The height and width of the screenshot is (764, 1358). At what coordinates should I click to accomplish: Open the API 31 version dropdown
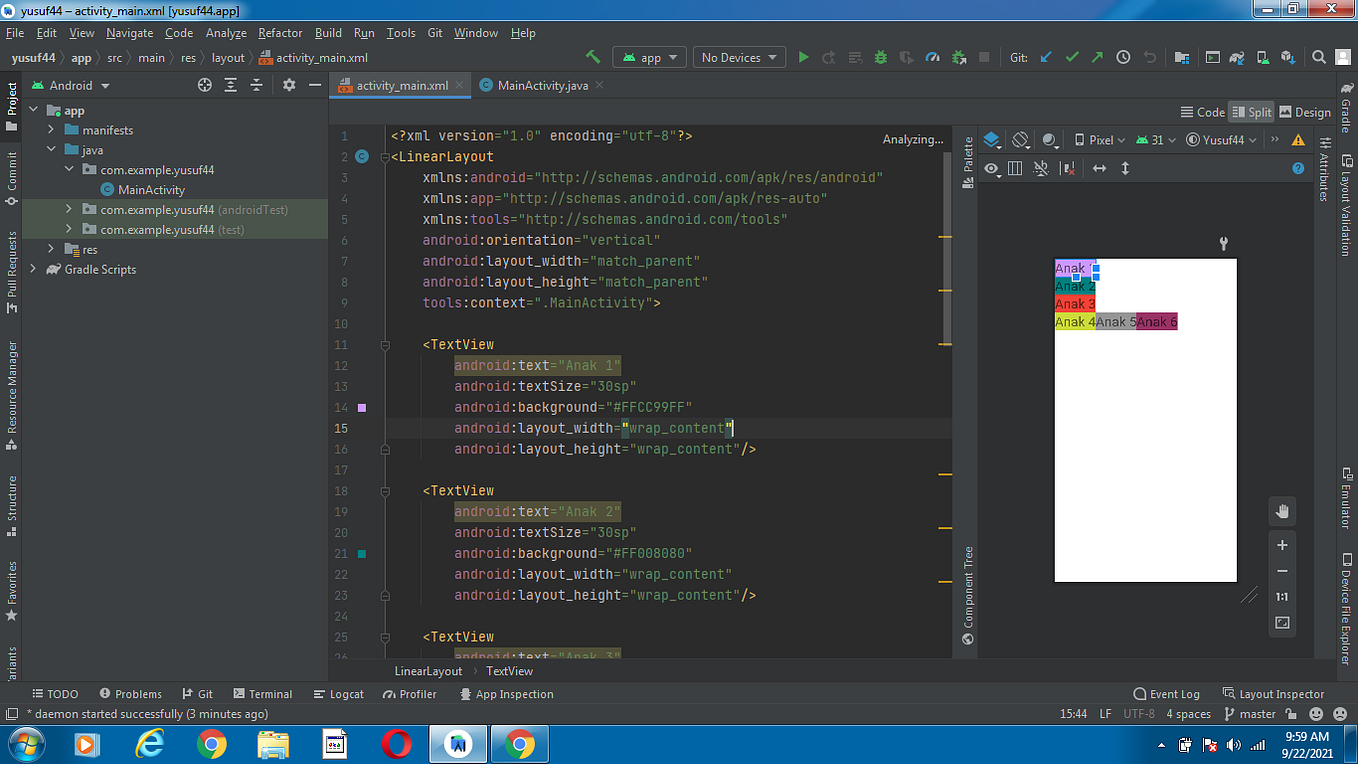(x=1154, y=139)
